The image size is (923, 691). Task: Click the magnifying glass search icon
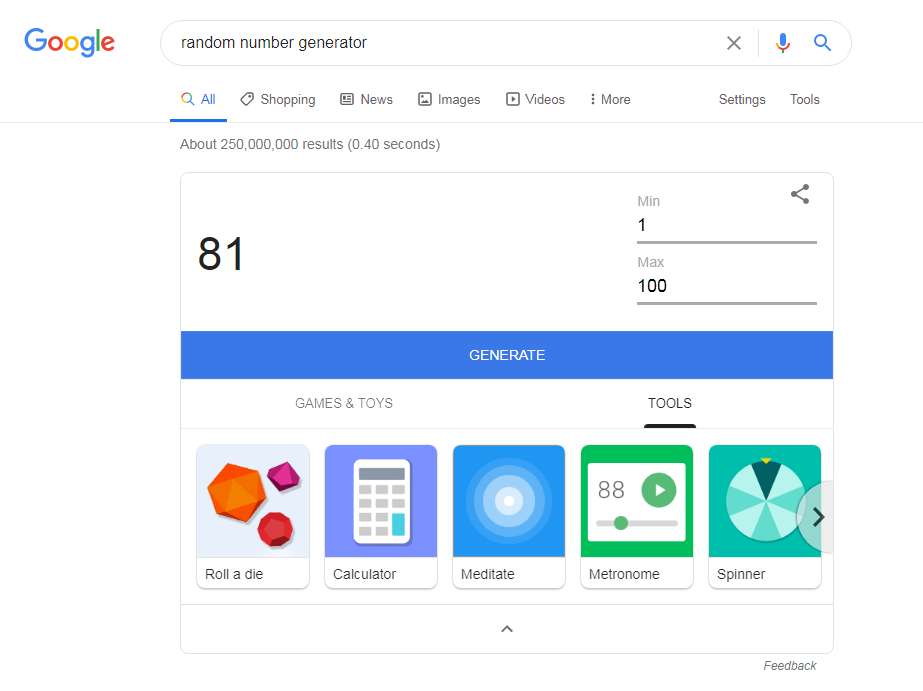(x=822, y=43)
